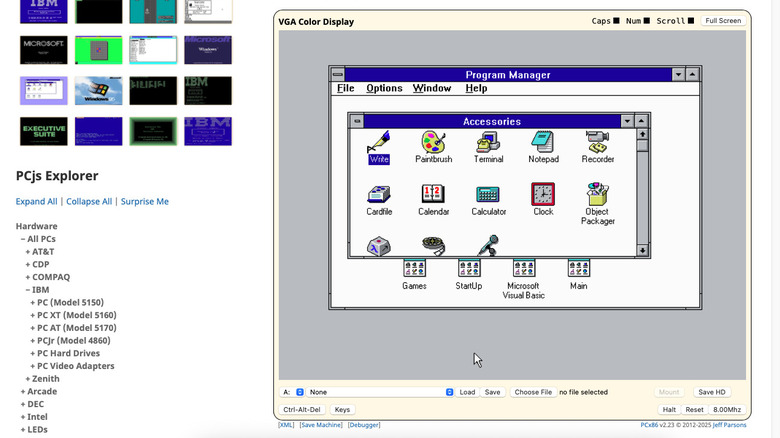The height and width of the screenshot is (438, 780).
Task: Expand the CDP tree node
Action: (37, 264)
